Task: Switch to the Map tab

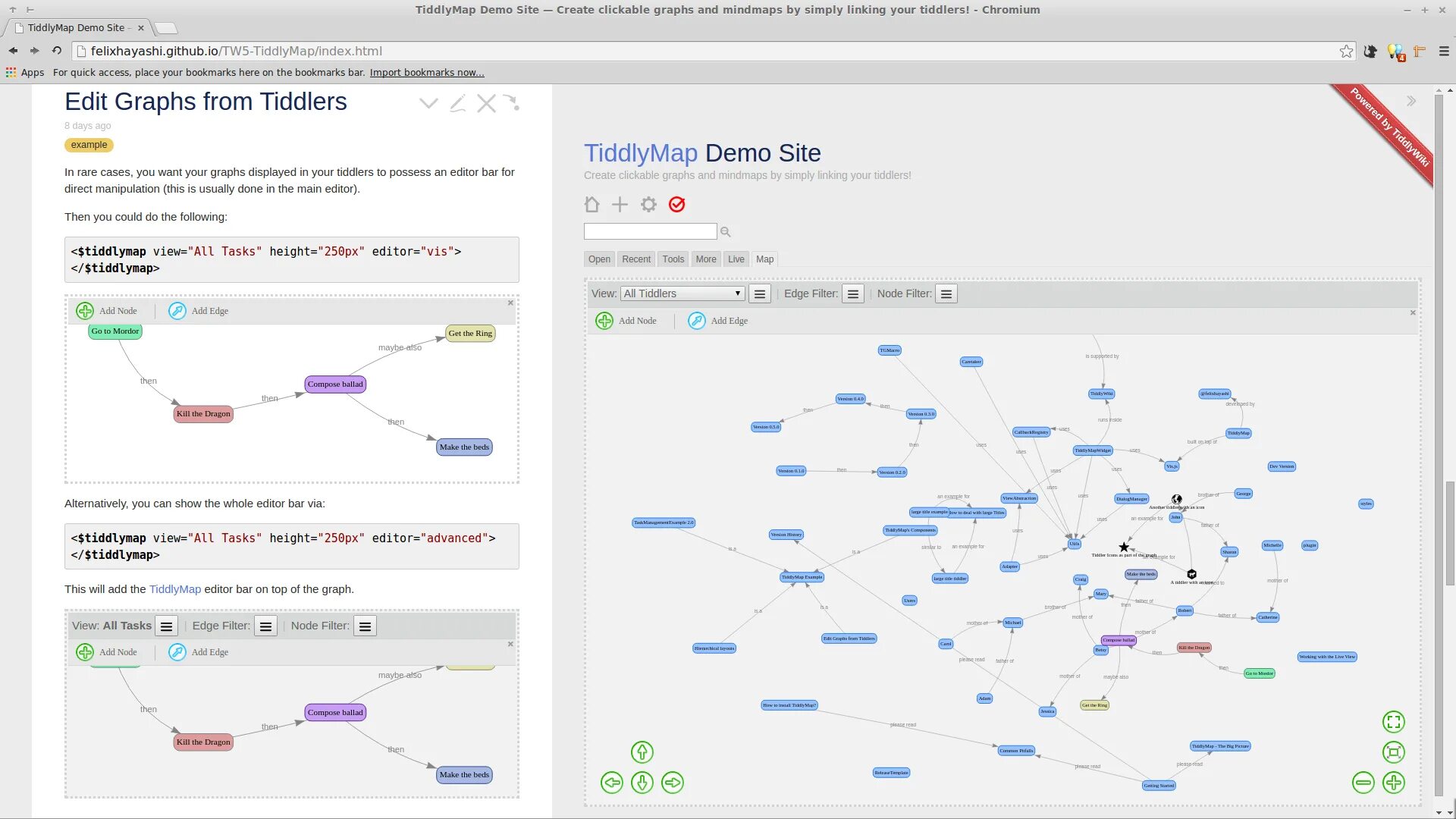Action: pyautogui.click(x=765, y=258)
